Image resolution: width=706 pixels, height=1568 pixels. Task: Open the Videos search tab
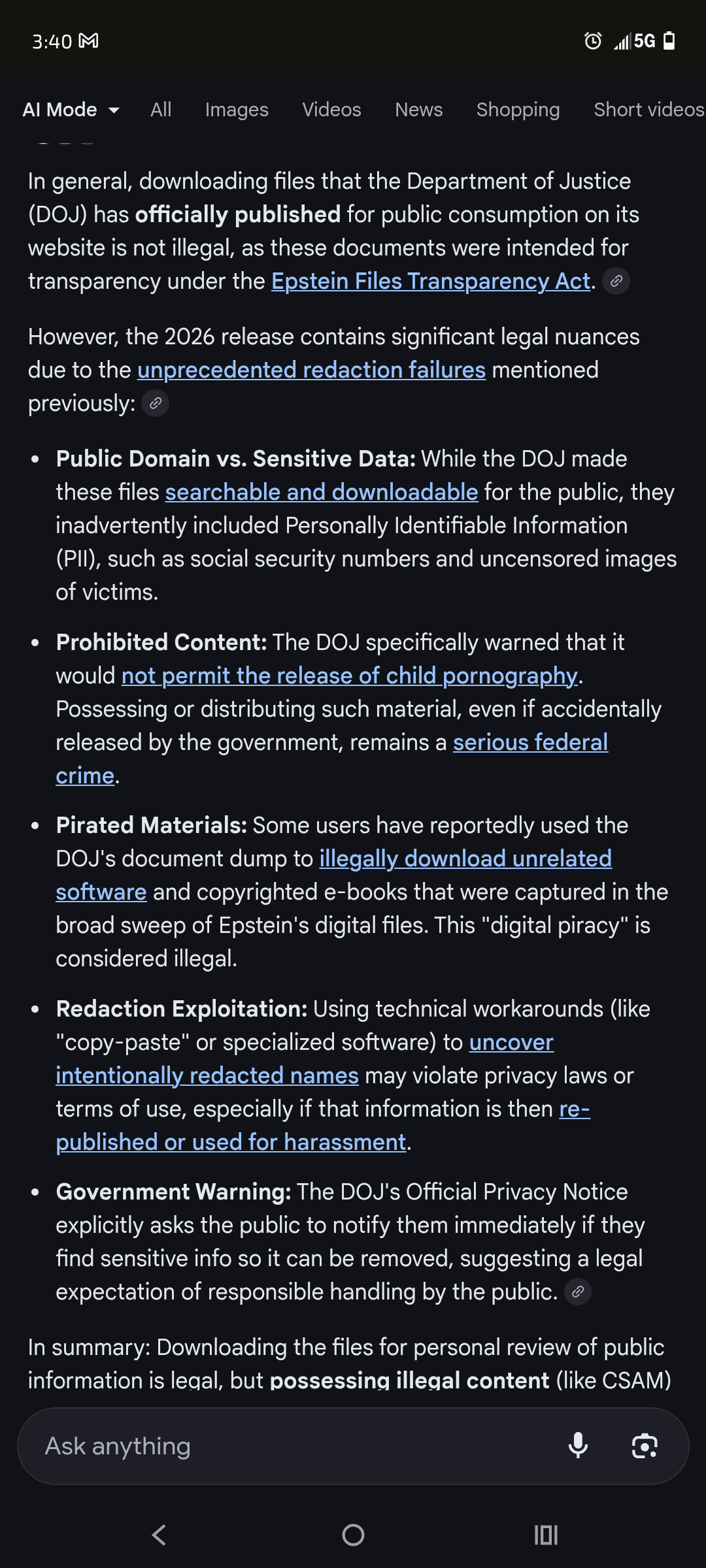tap(331, 110)
